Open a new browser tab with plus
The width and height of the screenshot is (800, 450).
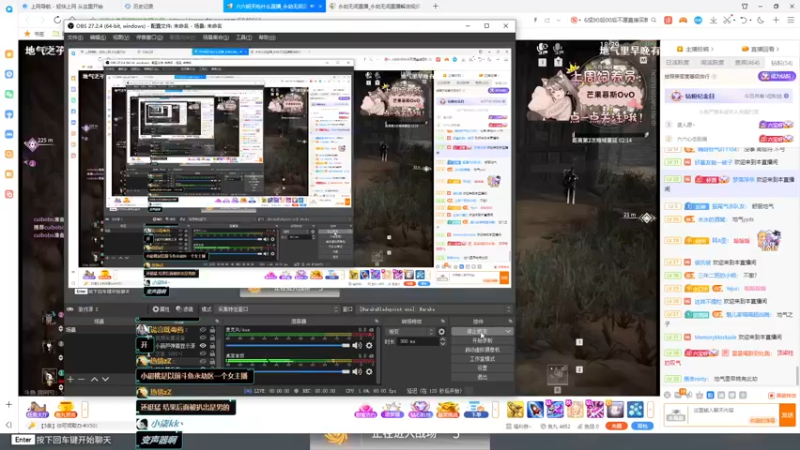pos(435,6)
